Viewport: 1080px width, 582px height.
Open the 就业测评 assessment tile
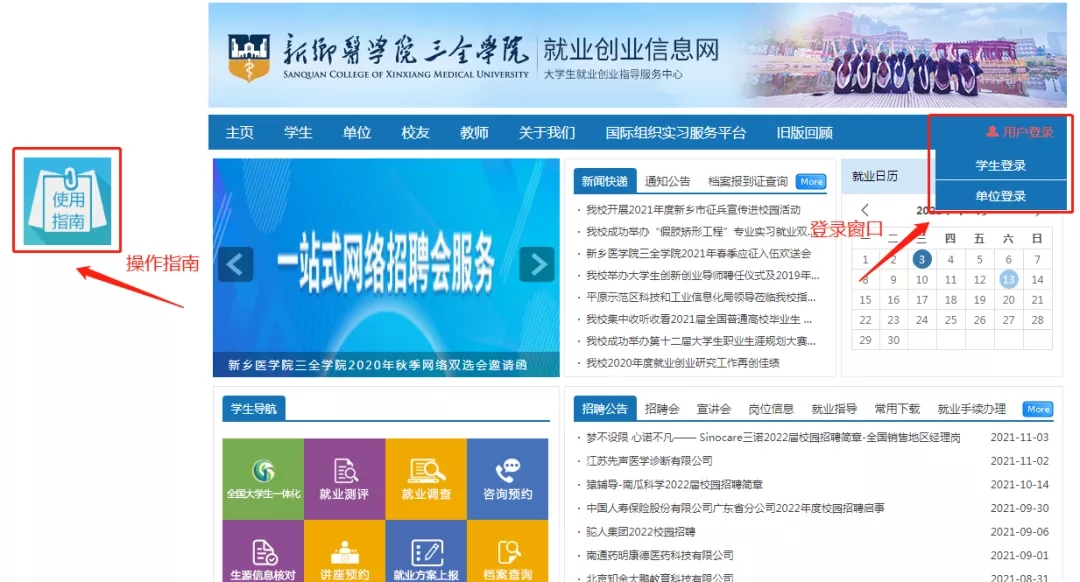pyautogui.click(x=344, y=479)
